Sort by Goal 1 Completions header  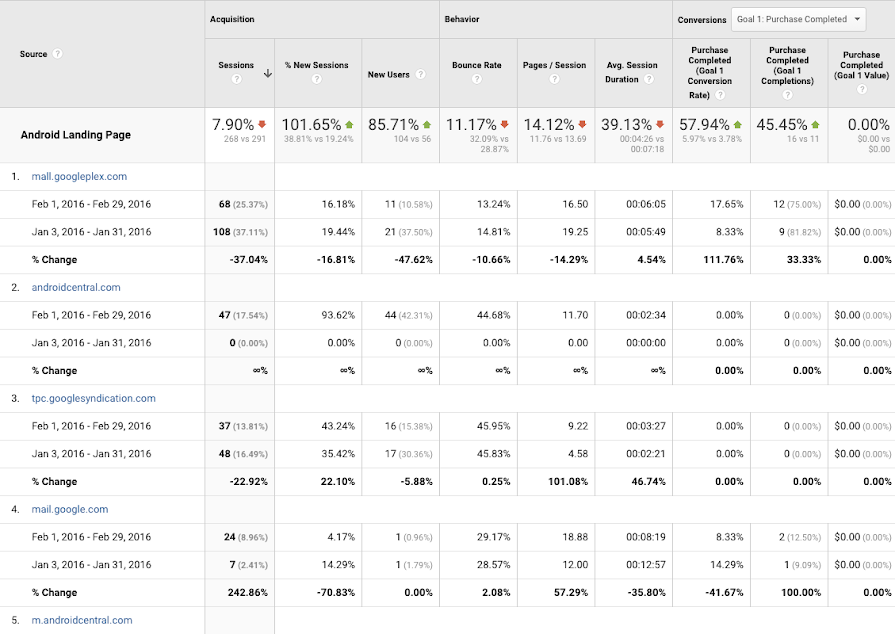[x=787, y=66]
